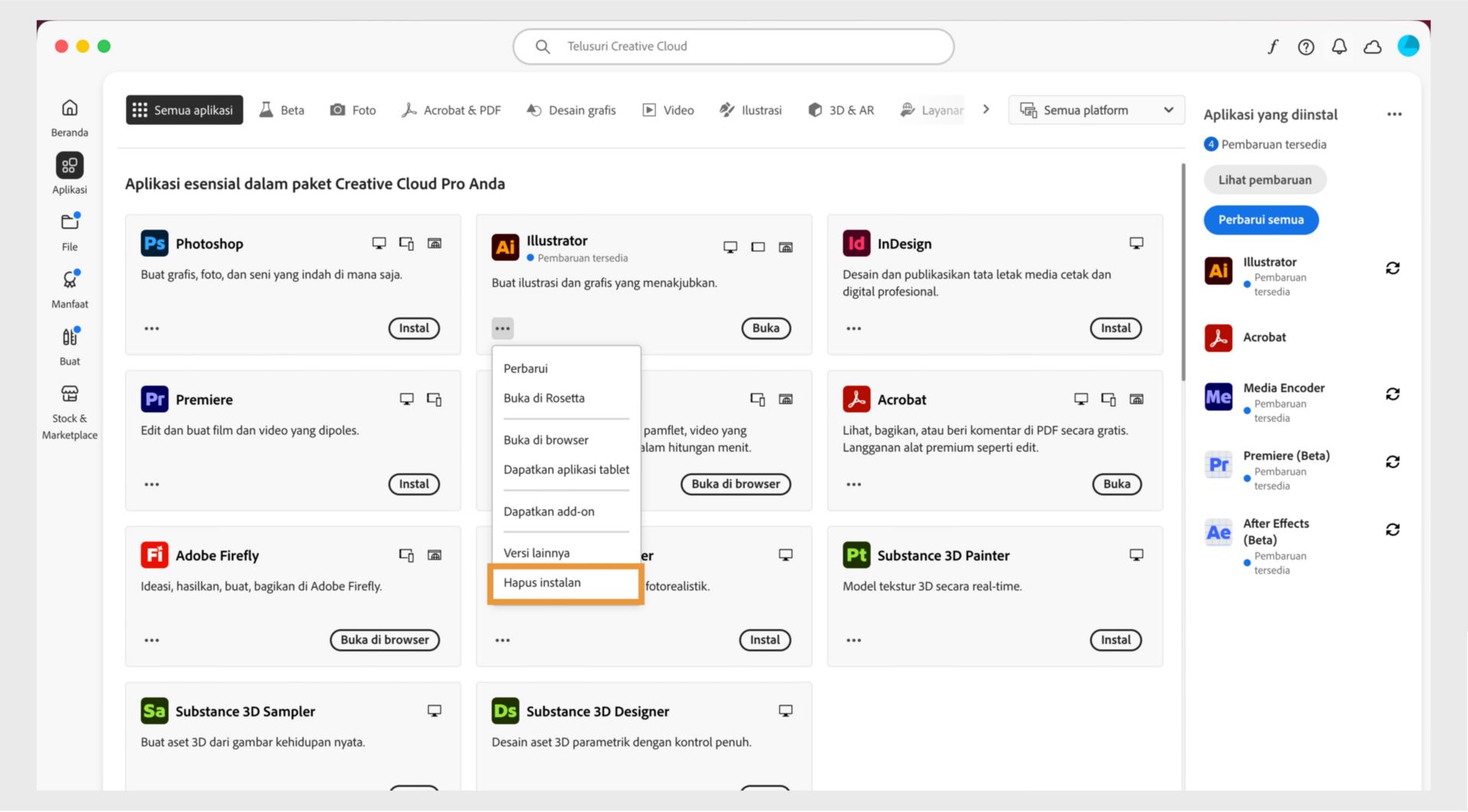Image resolution: width=1468 pixels, height=812 pixels.
Task: Switch to the Foto tab
Action: (x=353, y=110)
